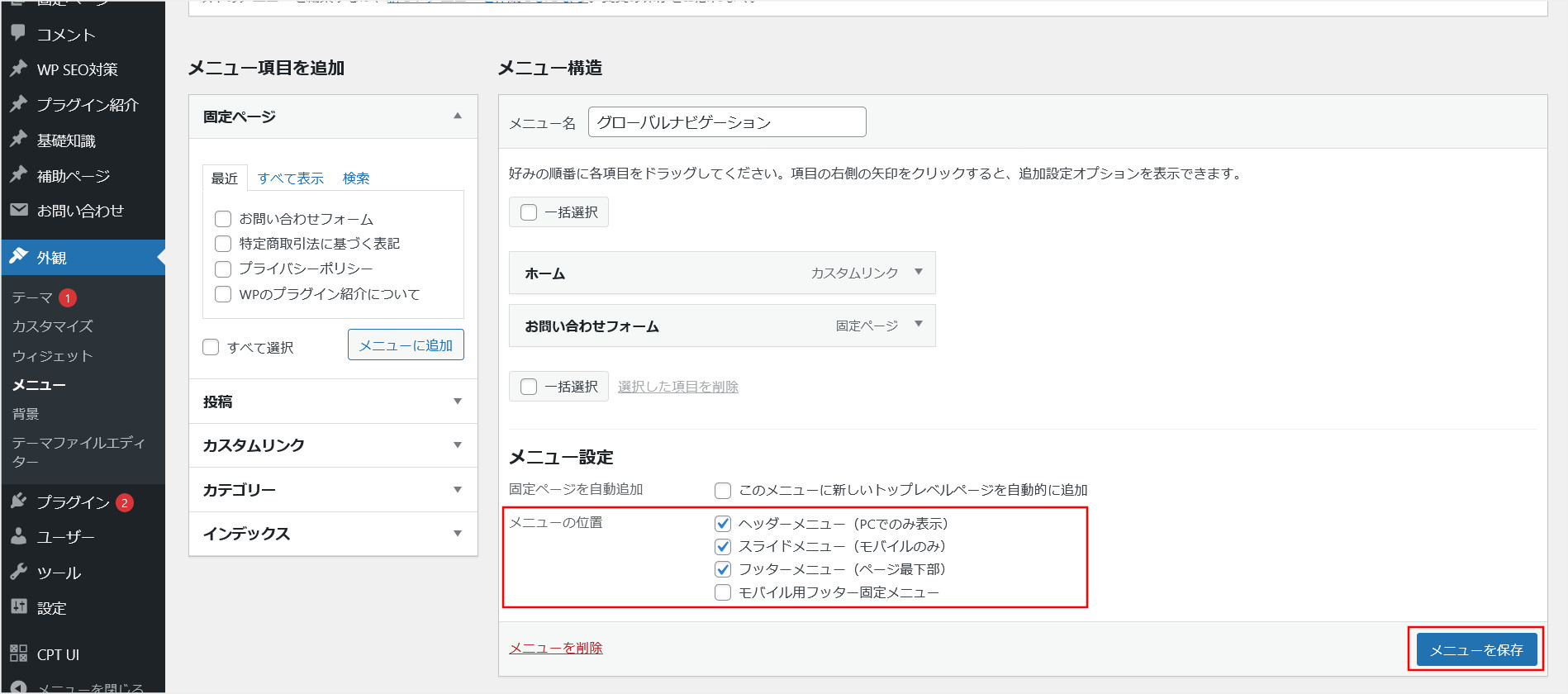Click the プラグイン plug icon
The image size is (1568, 694).
coord(18,501)
